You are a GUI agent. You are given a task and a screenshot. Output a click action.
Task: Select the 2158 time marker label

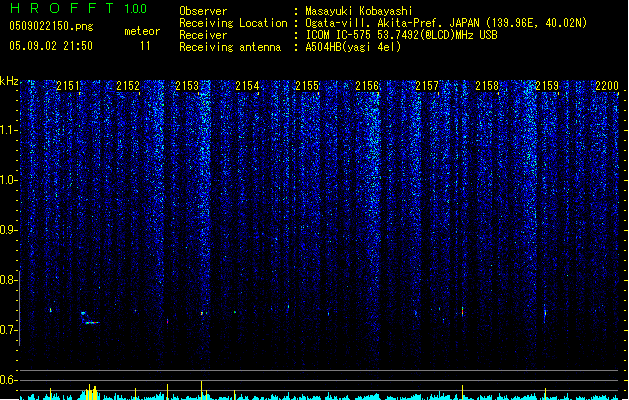[487, 86]
